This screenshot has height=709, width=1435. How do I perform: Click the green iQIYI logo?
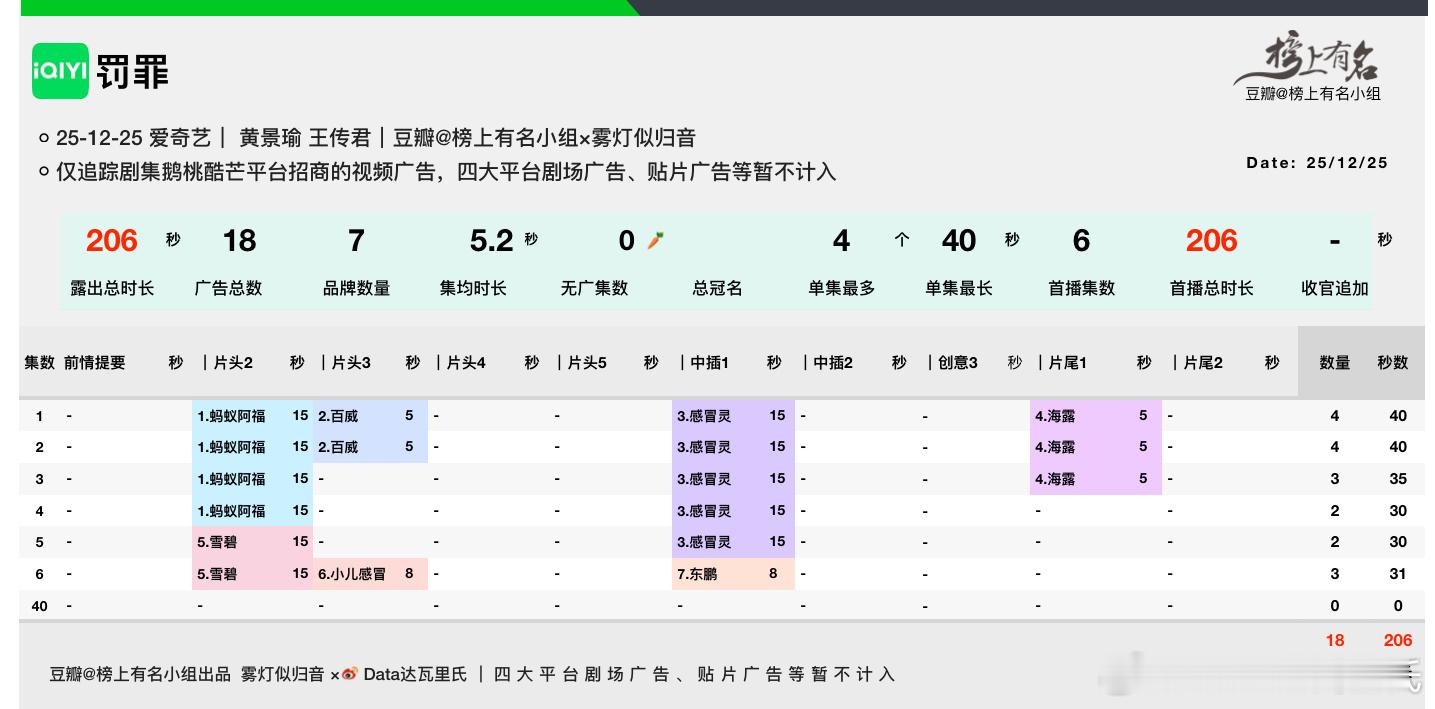pyautogui.click(x=60, y=71)
